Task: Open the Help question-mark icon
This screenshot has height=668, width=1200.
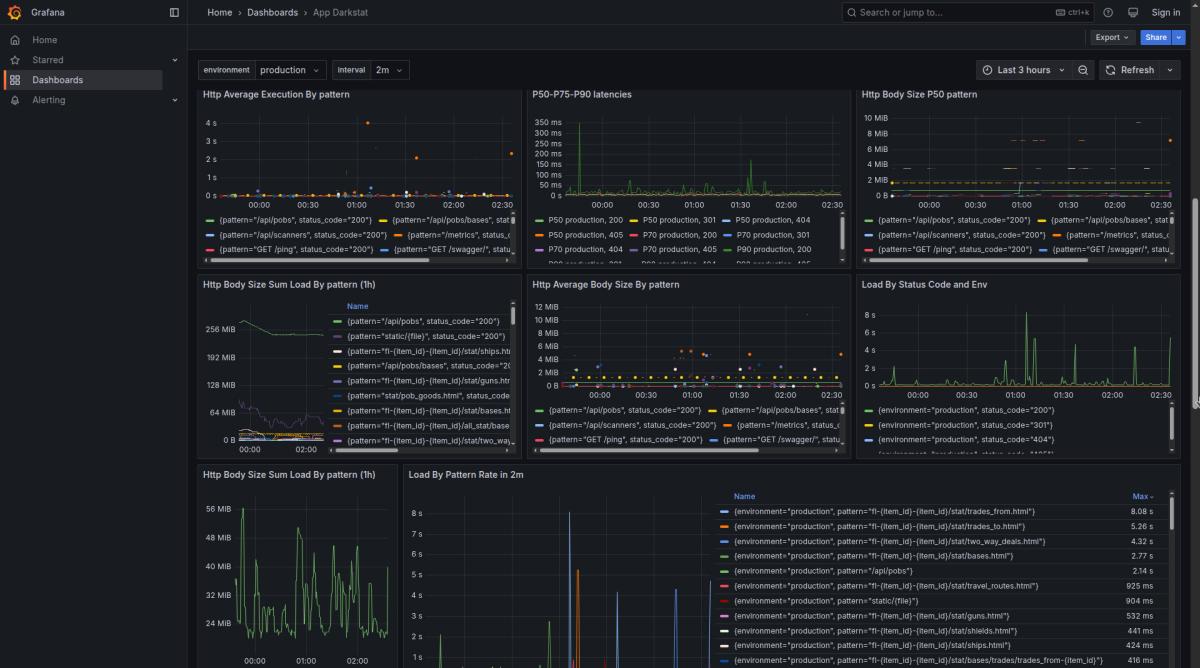Action: 1108,12
